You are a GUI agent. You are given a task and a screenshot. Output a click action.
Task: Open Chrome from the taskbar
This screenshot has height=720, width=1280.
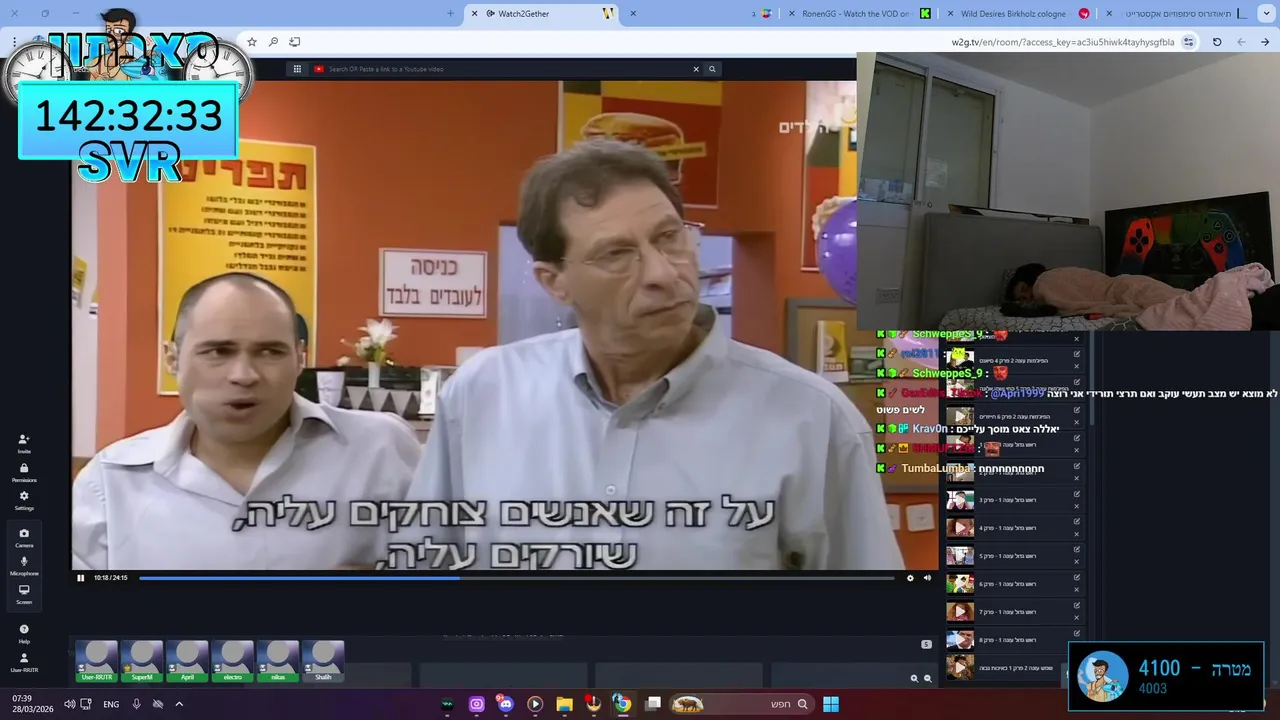click(x=622, y=704)
